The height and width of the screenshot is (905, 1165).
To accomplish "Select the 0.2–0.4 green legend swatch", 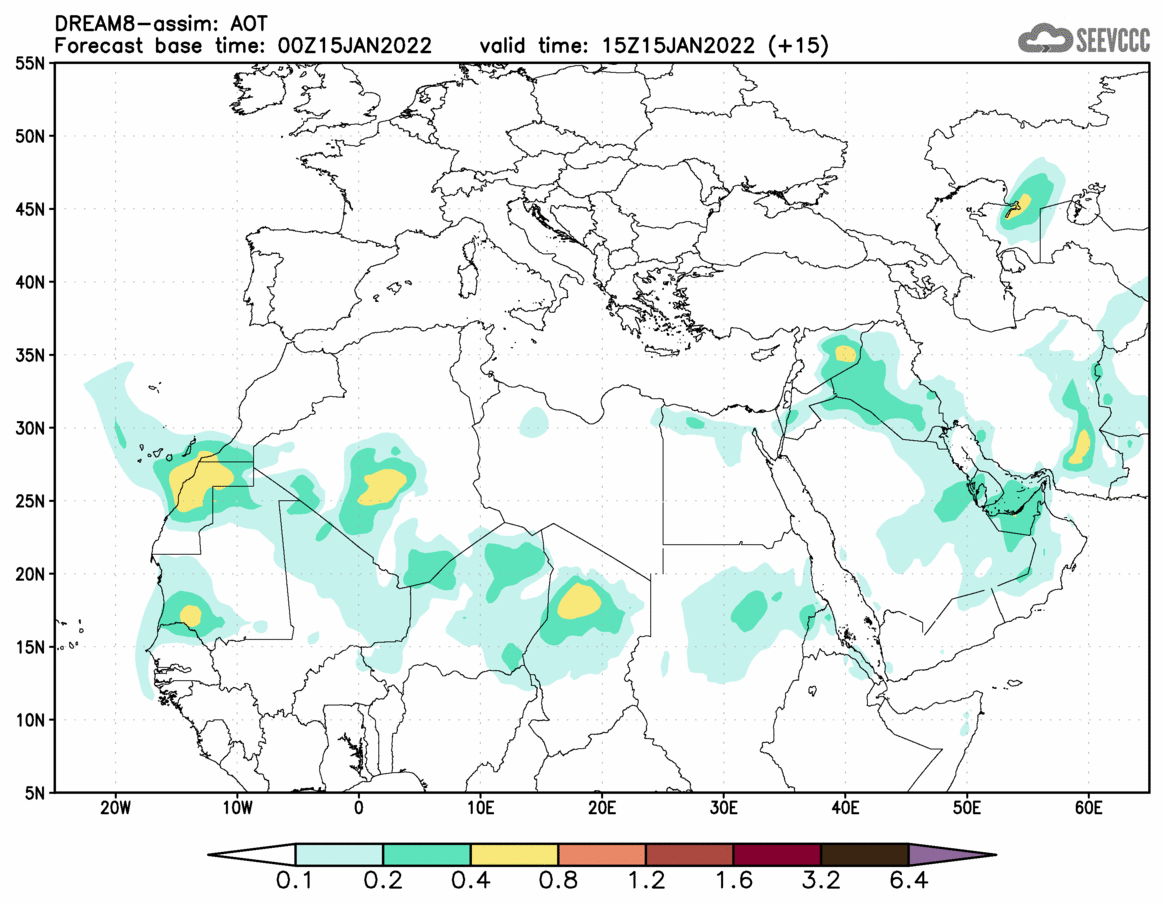I will 426,854.
